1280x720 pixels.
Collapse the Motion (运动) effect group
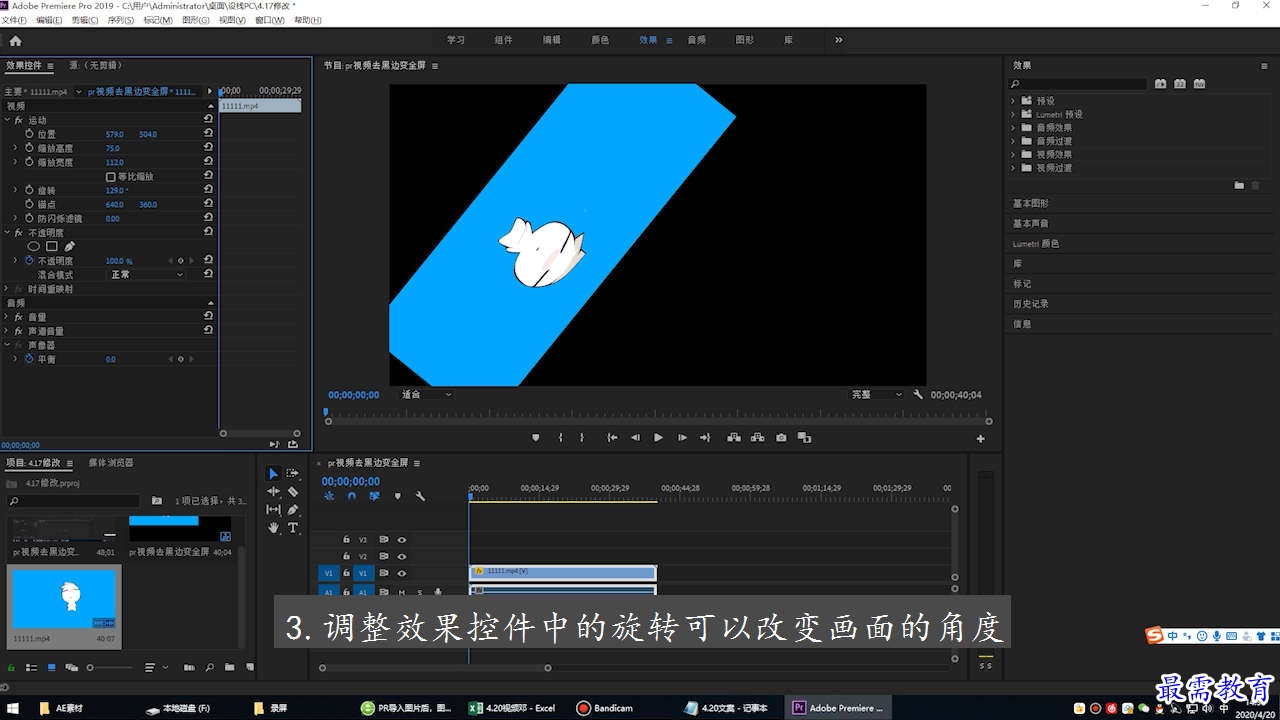coord(7,120)
